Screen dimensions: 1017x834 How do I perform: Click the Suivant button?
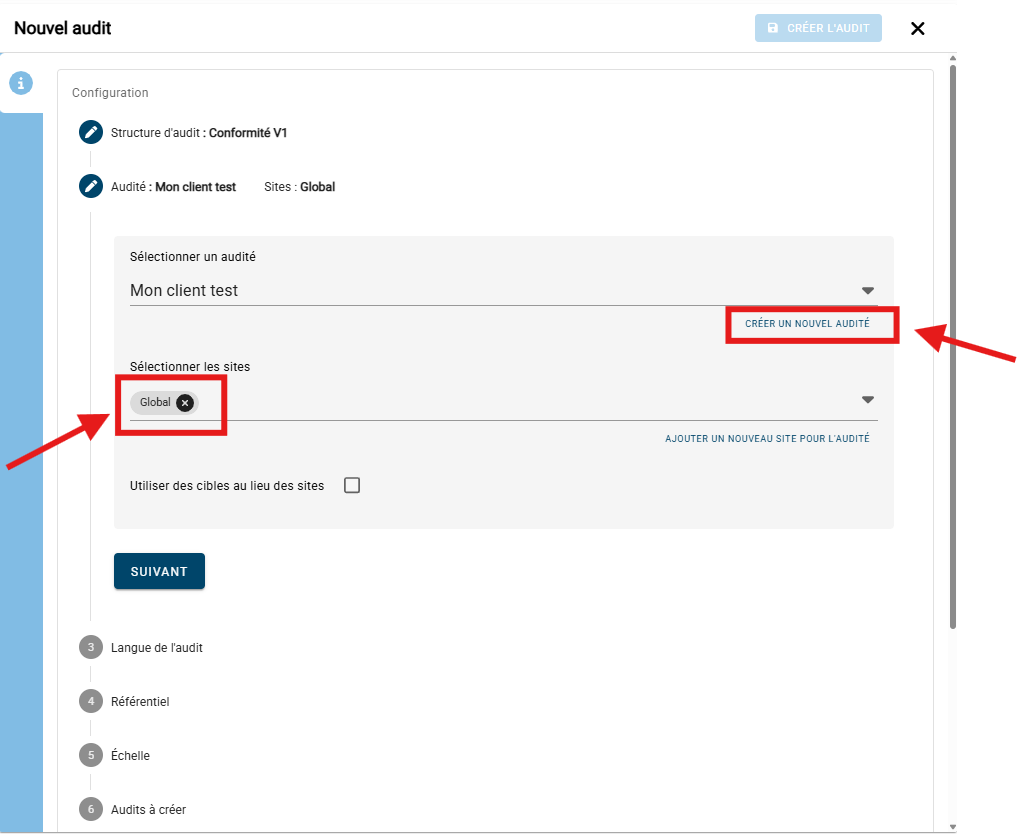[x=159, y=571]
